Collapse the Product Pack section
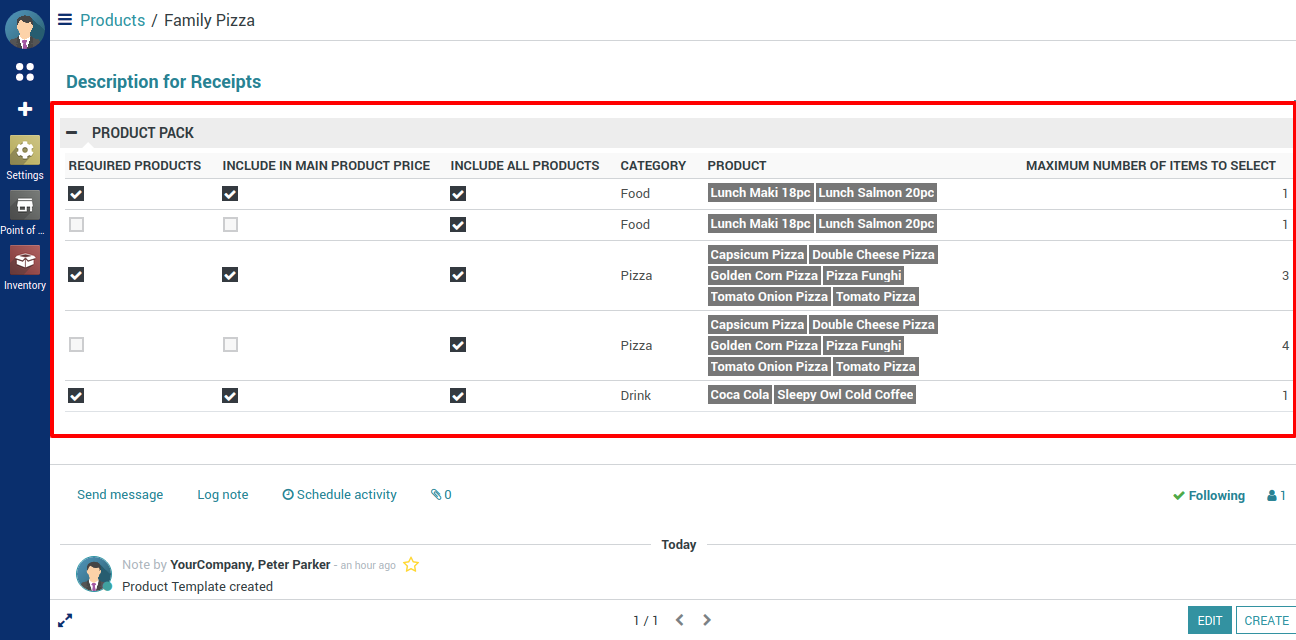 pyautogui.click(x=72, y=133)
